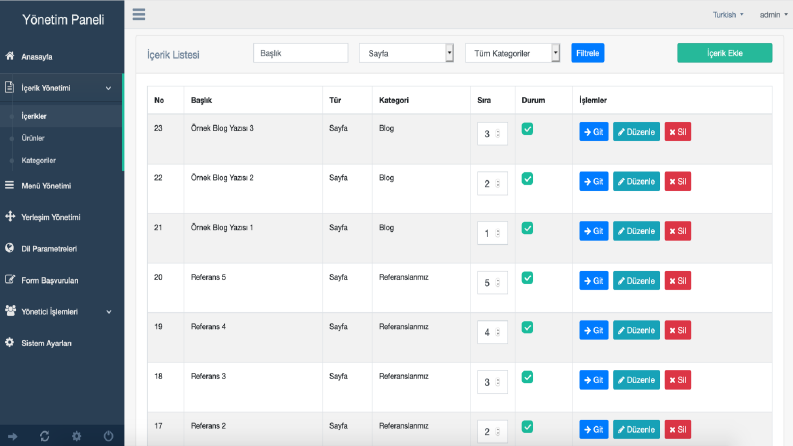Screen dimensions: 793x446
Task: Click the refresh icon in sidebar footer
Action: click(45, 436)
